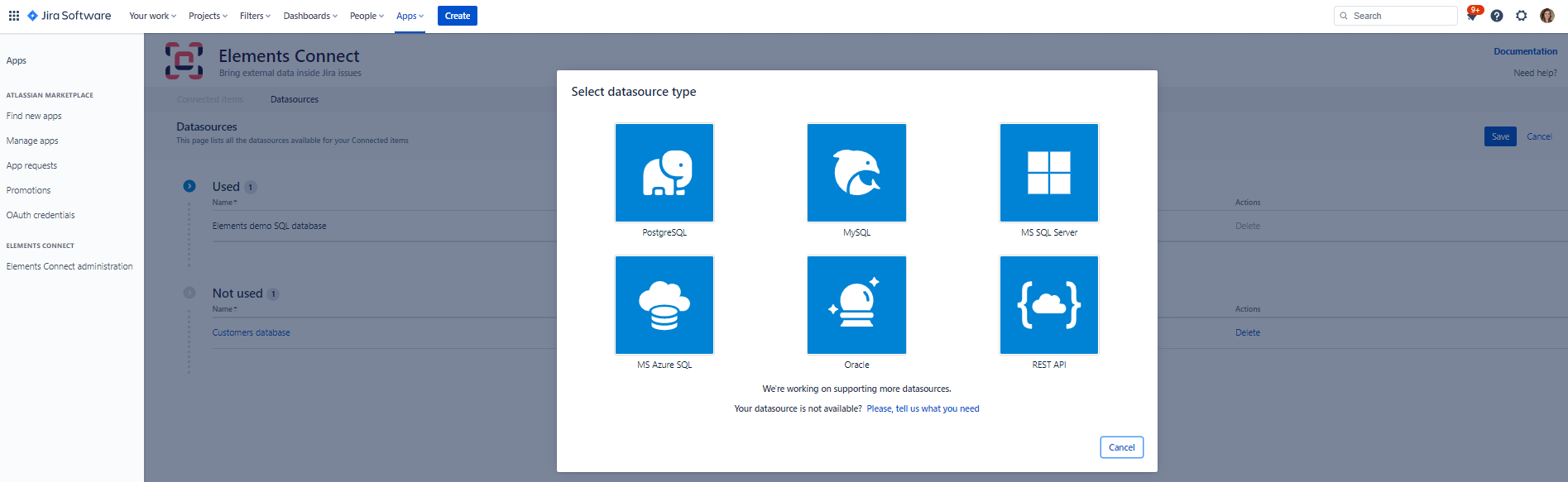Pick the MS SQL Server datasource tile
The width and height of the screenshot is (1568, 482).
[1048, 173]
